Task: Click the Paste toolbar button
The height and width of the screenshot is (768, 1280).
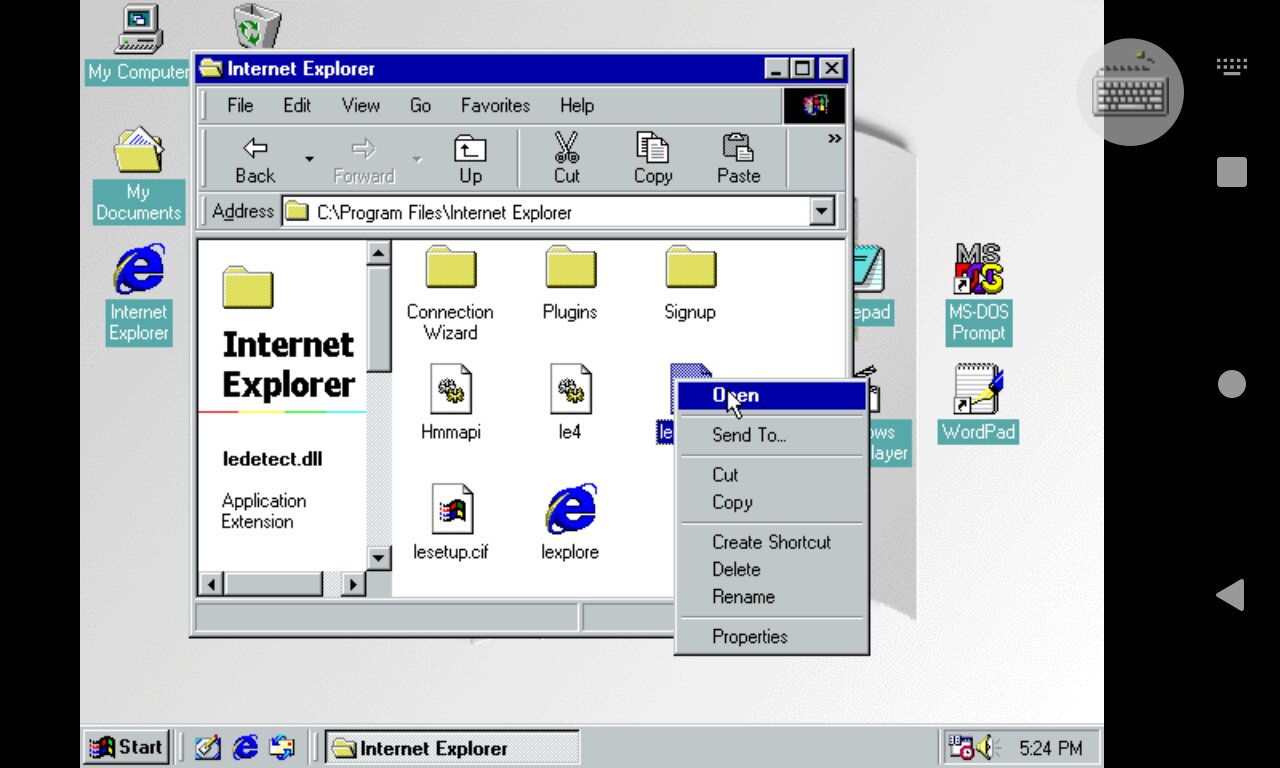Action: click(x=738, y=160)
